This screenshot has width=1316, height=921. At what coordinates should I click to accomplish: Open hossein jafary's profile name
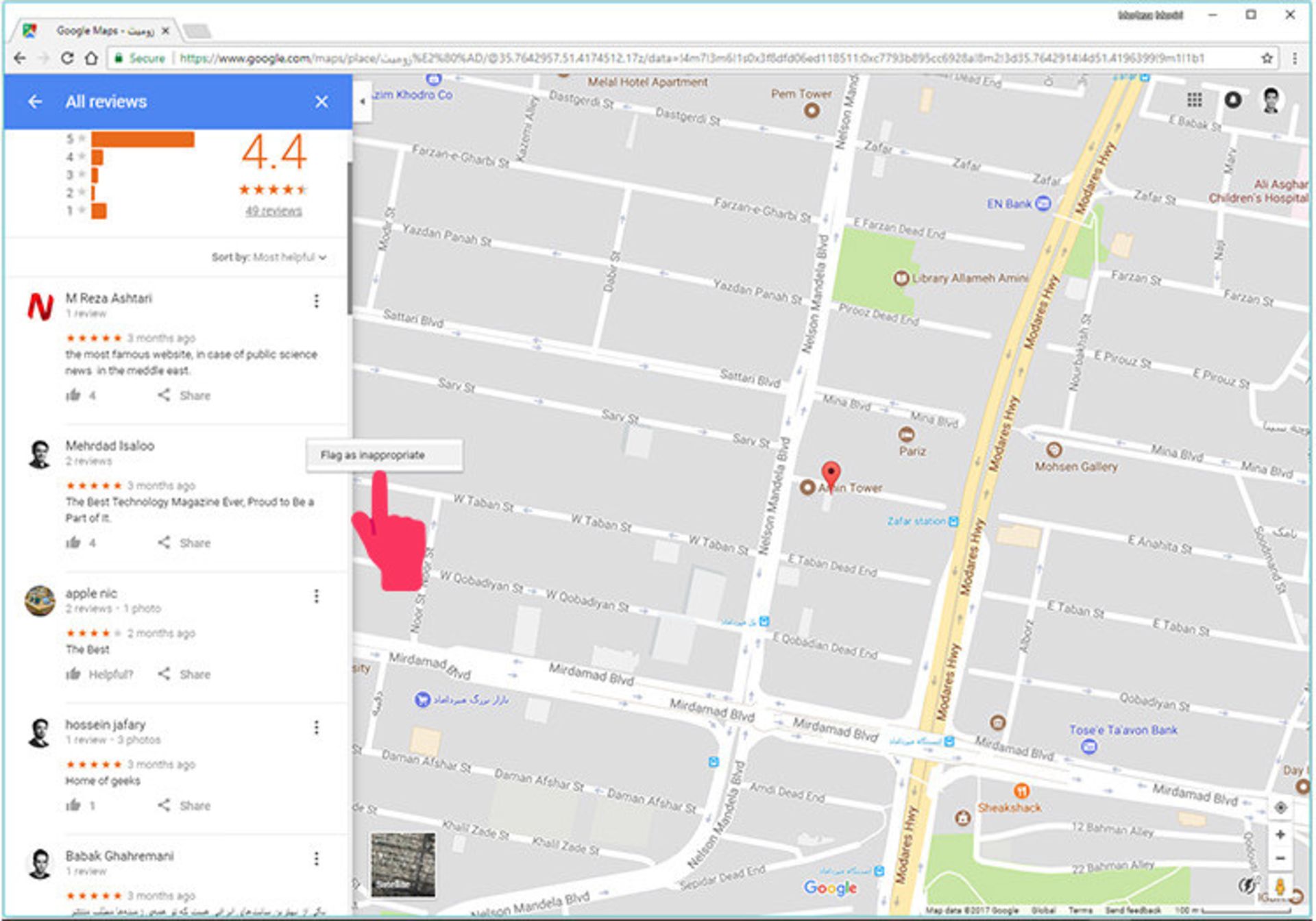106,725
